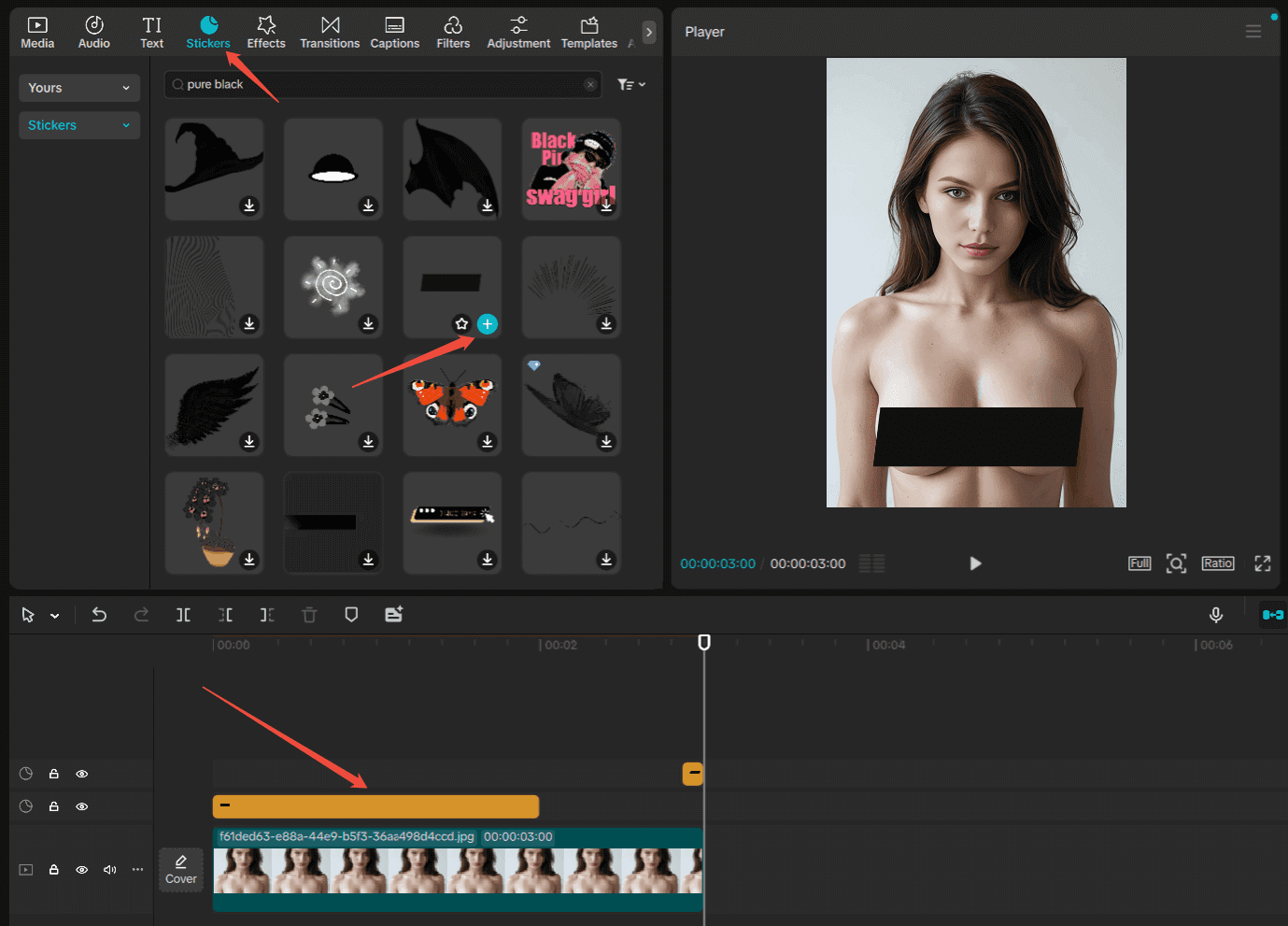Open the Audio tab
Viewport: 1288px width, 926px height.
point(93,32)
